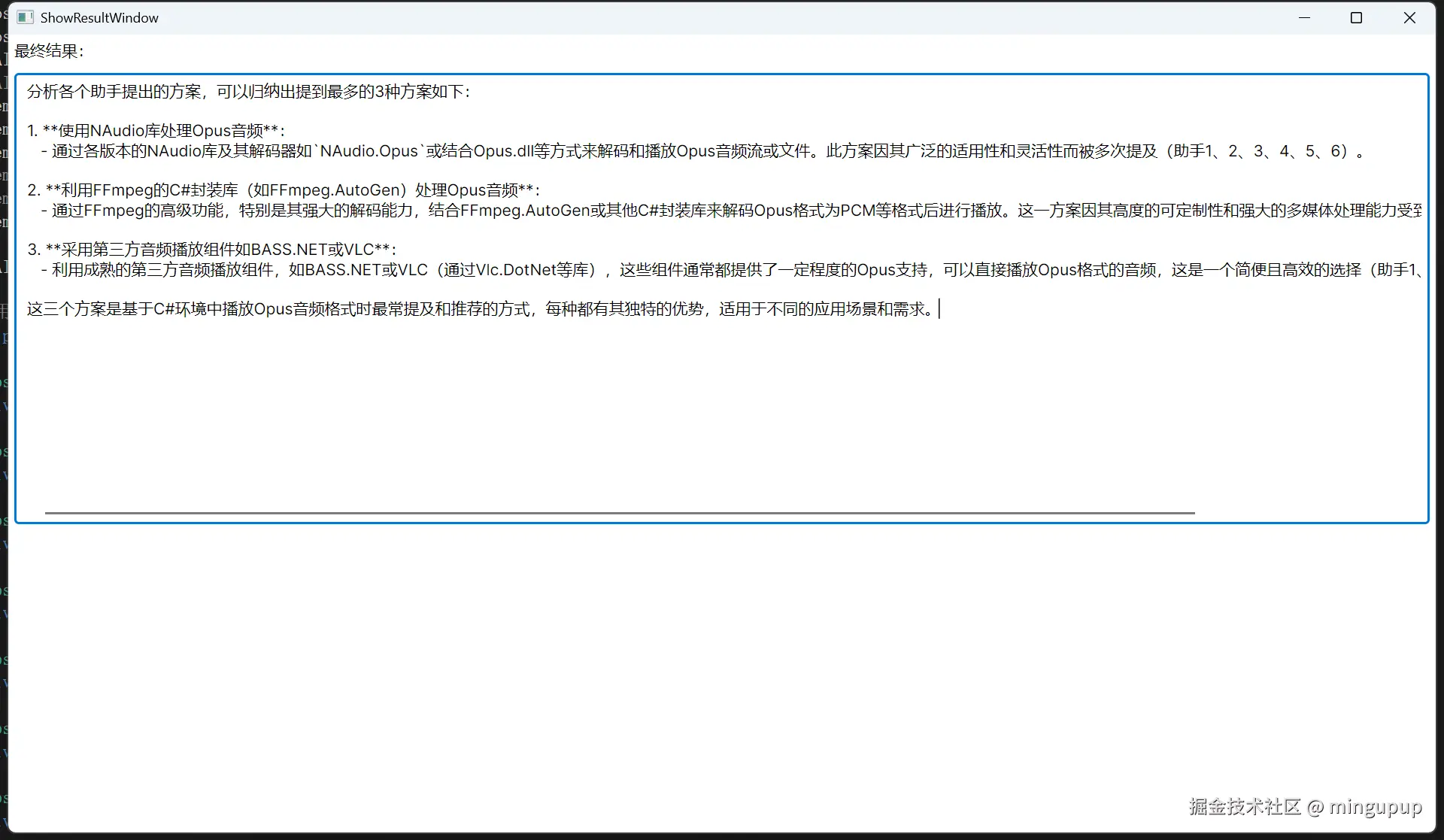
Task: Maximize the ShowResultWindow window
Action: [x=1356, y=17]
